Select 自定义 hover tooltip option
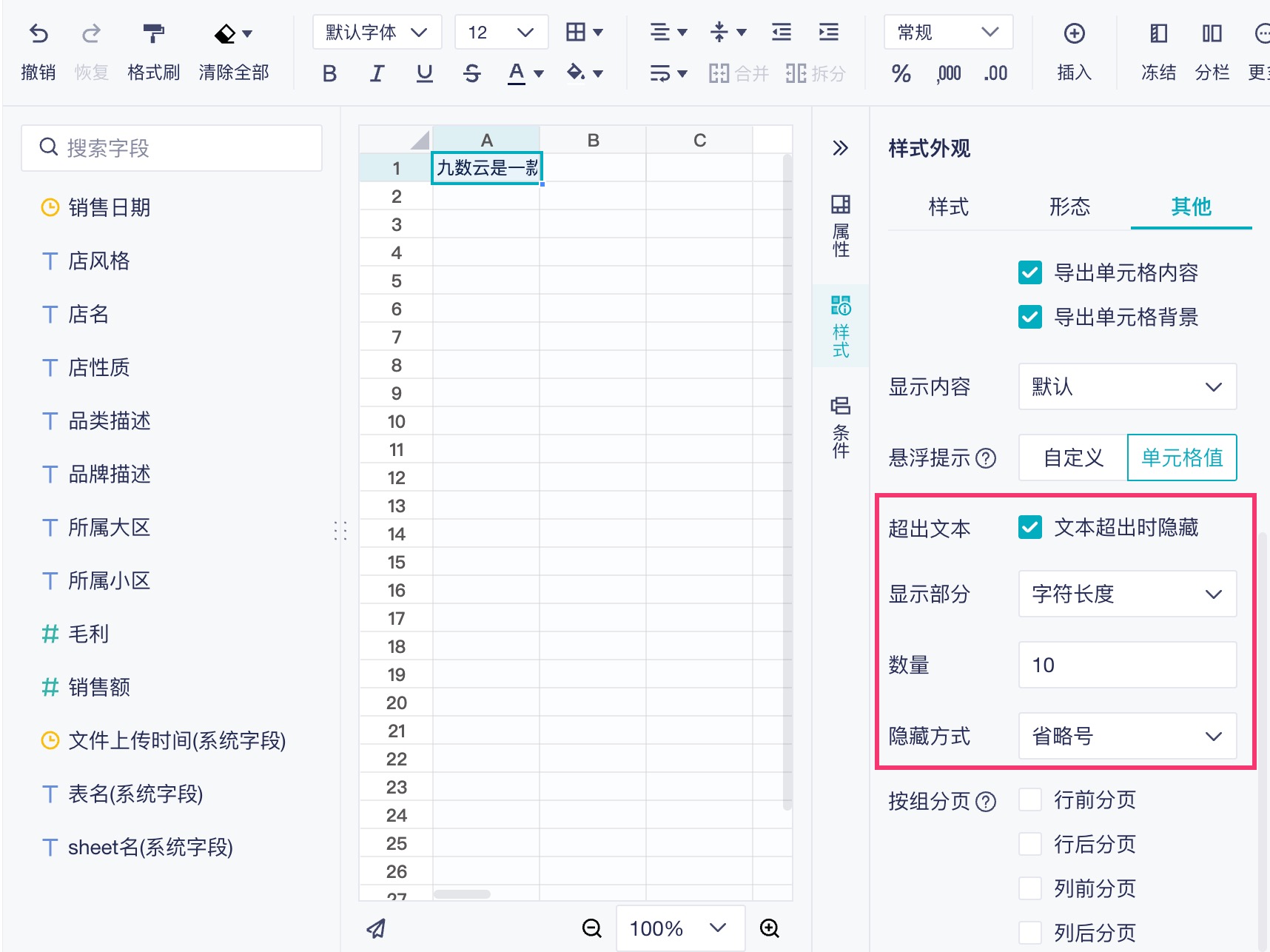This screenshot has height=952, width=1270. [x=1073, y=457]
